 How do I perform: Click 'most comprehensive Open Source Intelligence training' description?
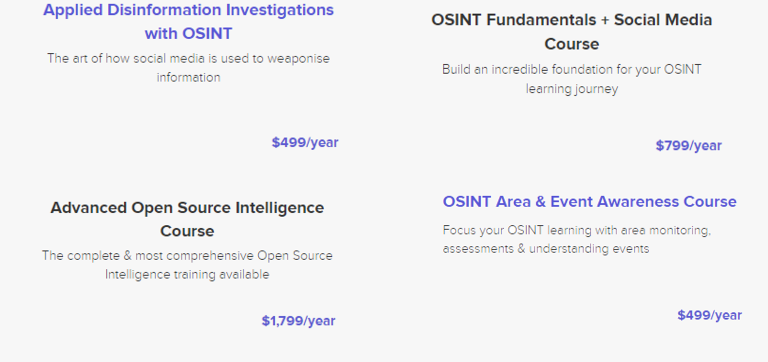187,265
